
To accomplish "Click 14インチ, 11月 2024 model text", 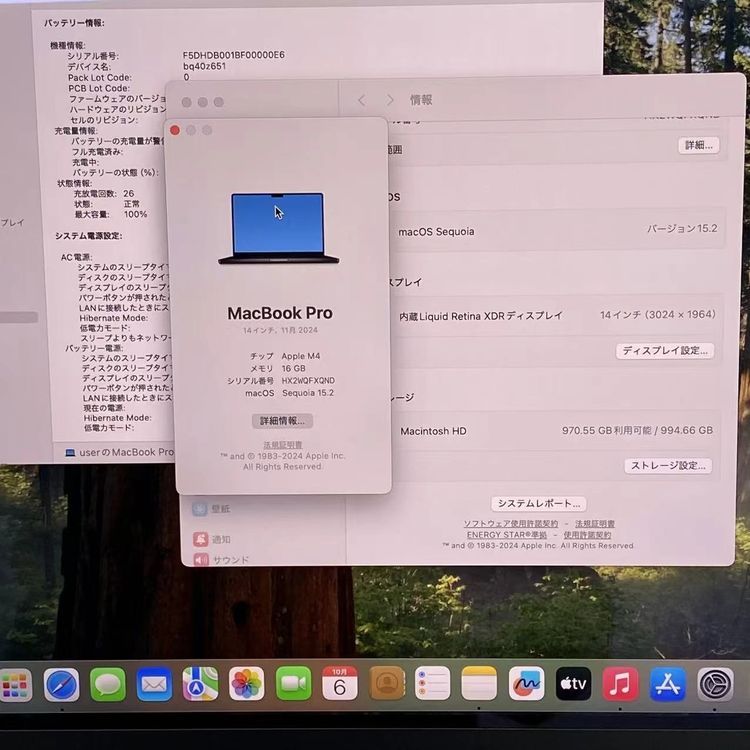I will tap(280, 331).
